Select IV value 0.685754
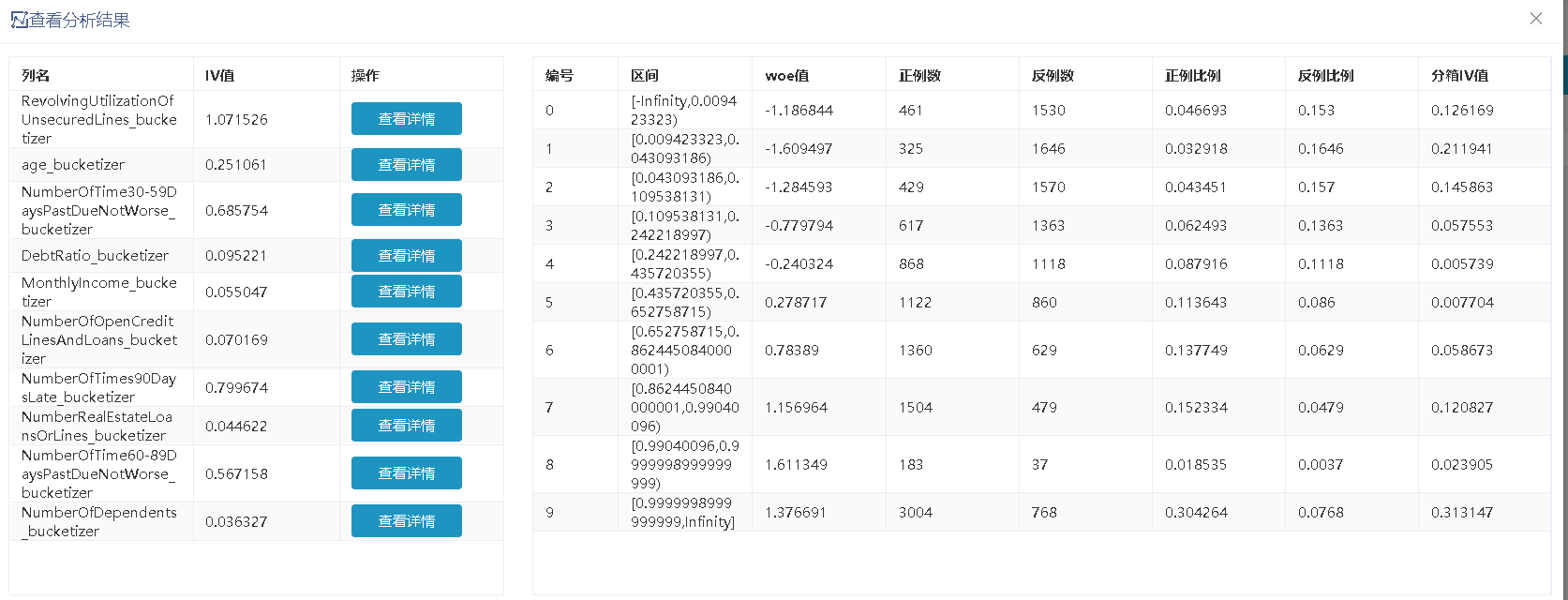This screenshot has width=1568, height=600. coord(236,210)
